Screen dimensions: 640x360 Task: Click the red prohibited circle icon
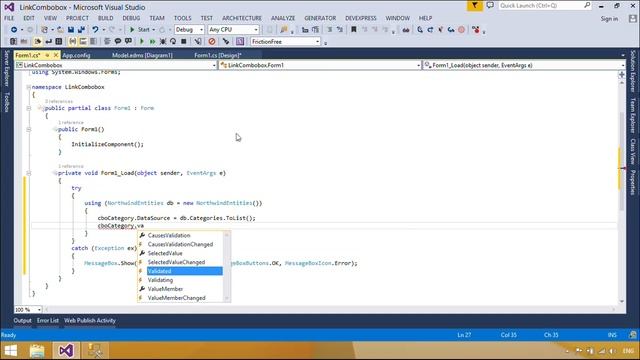point(211,42)
